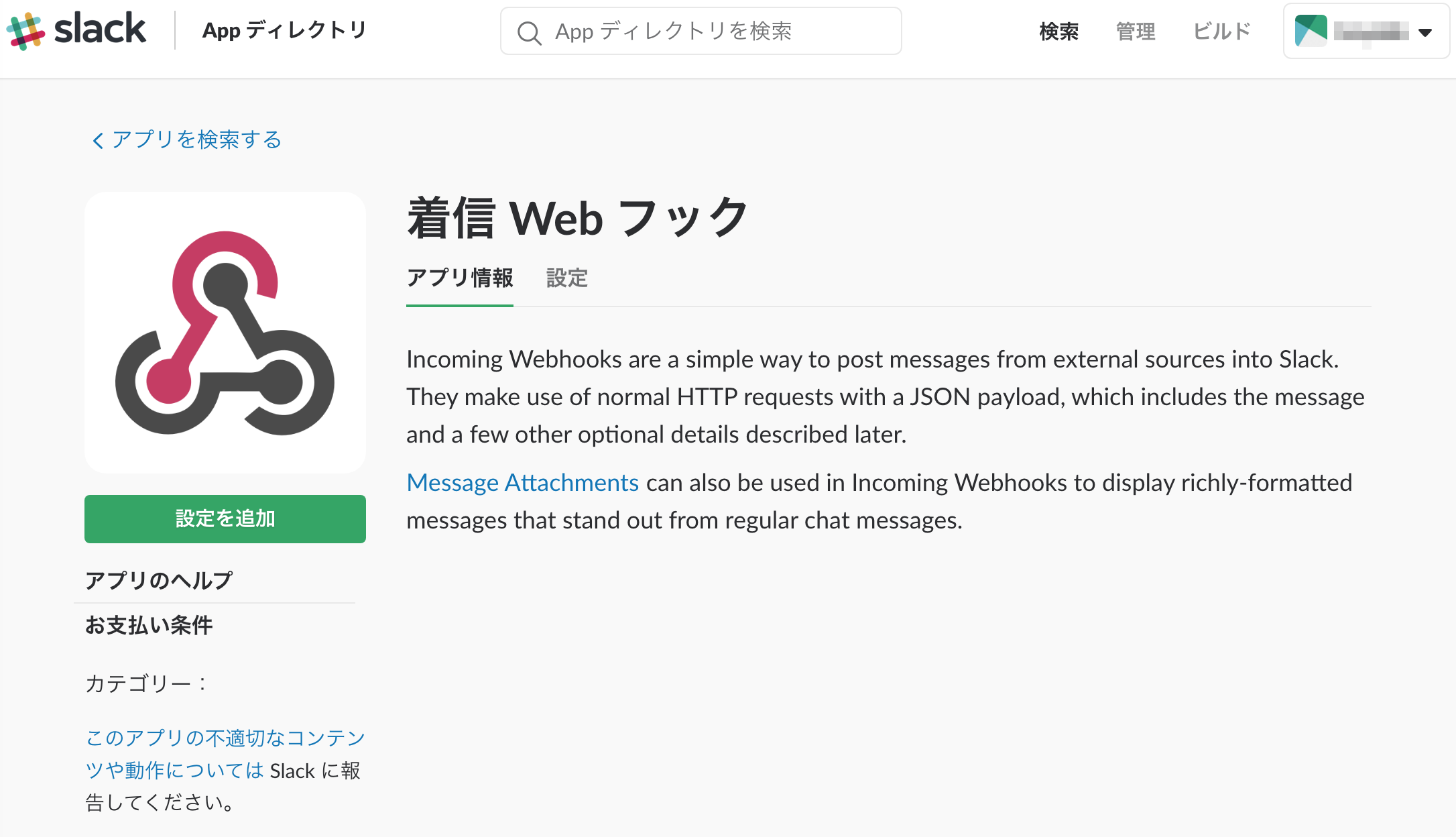Screen dimensions: 1456x837
Task: Click inside the App ディレクトリを検索 search field
Action: (x=701, y=31)
